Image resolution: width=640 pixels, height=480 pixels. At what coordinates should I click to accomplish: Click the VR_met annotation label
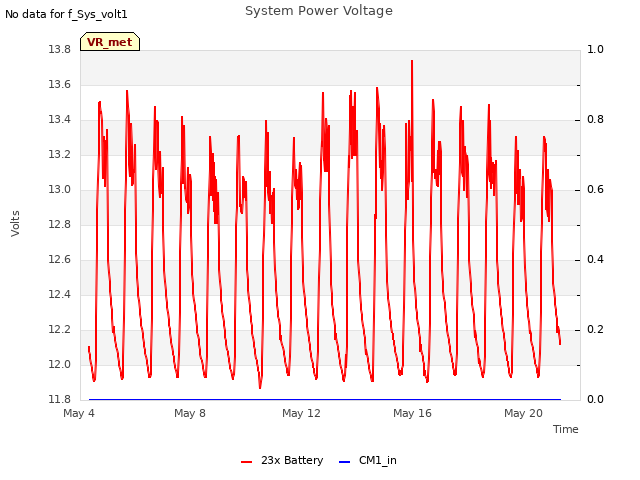click(x=110, y=42)
